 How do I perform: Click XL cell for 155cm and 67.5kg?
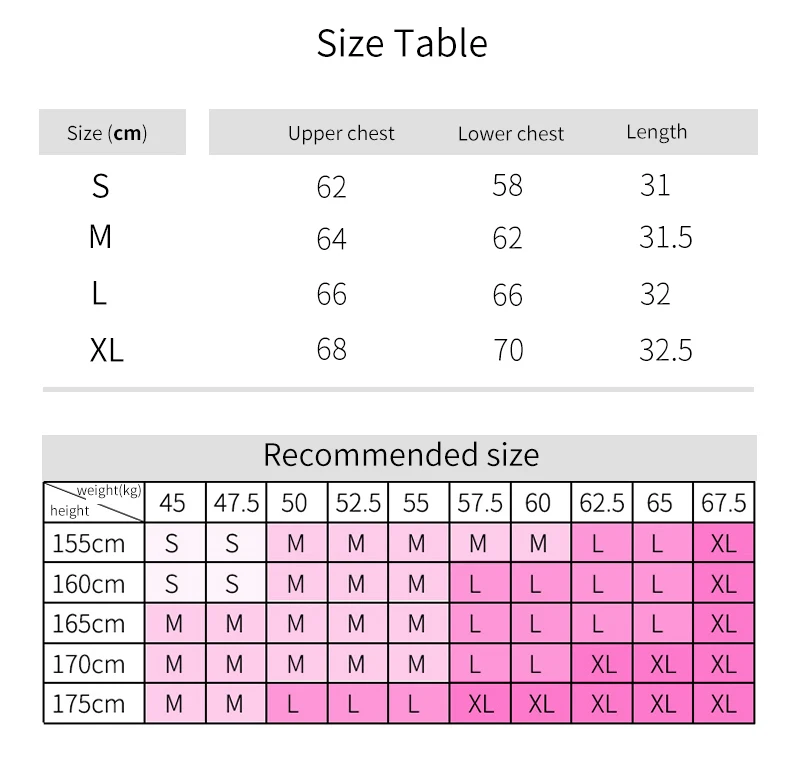coord(723,543)
